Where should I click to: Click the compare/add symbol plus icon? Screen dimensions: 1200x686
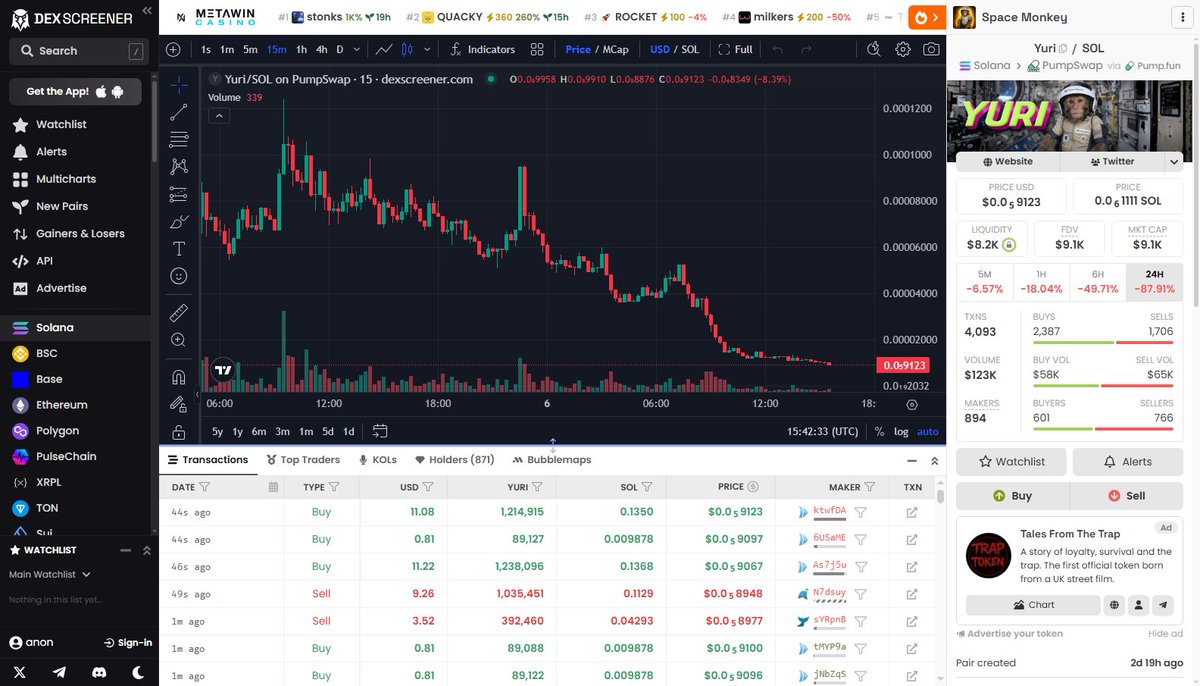click(x=173, y=49)
